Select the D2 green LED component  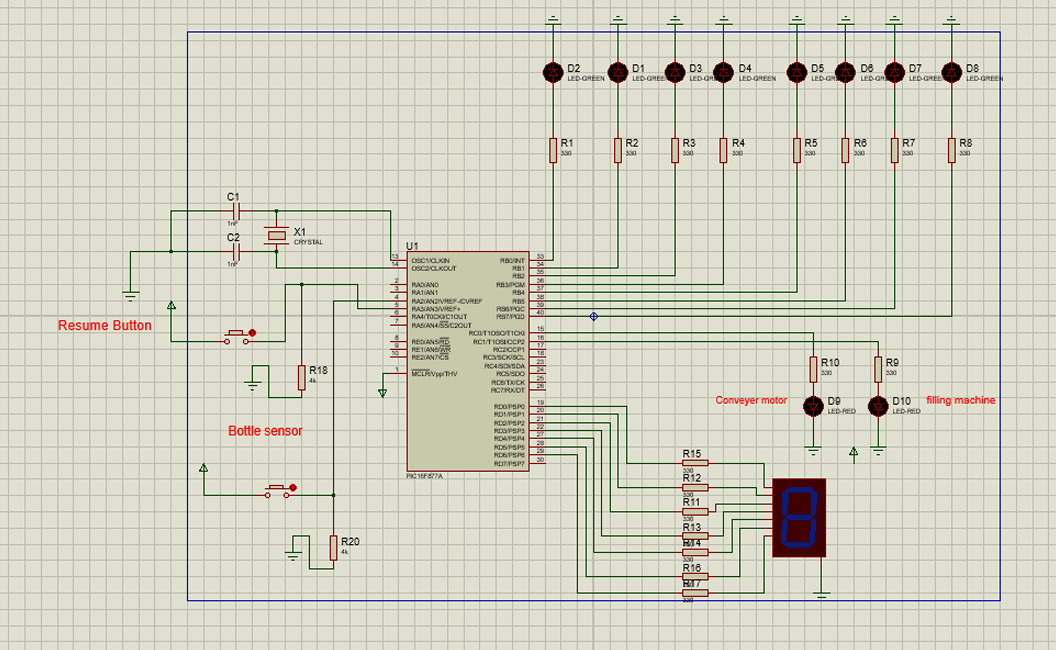pos(553,72)
